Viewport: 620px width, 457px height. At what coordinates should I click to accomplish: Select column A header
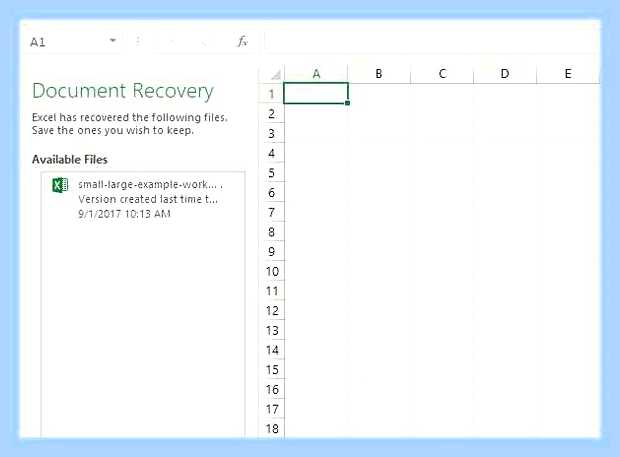(316, 74)
